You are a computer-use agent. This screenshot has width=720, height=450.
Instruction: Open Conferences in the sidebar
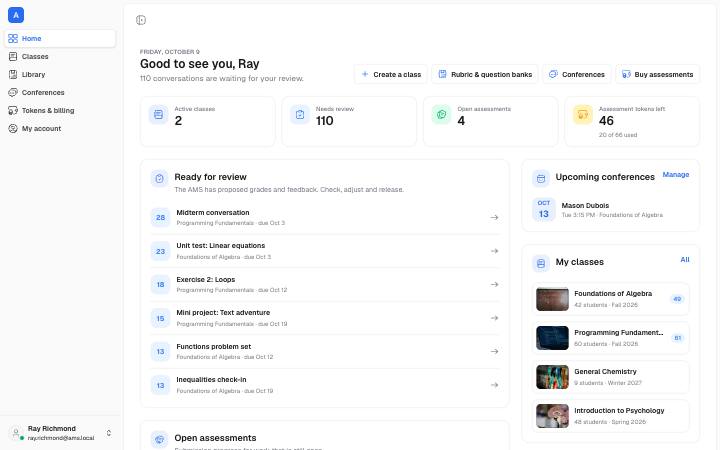60,92
